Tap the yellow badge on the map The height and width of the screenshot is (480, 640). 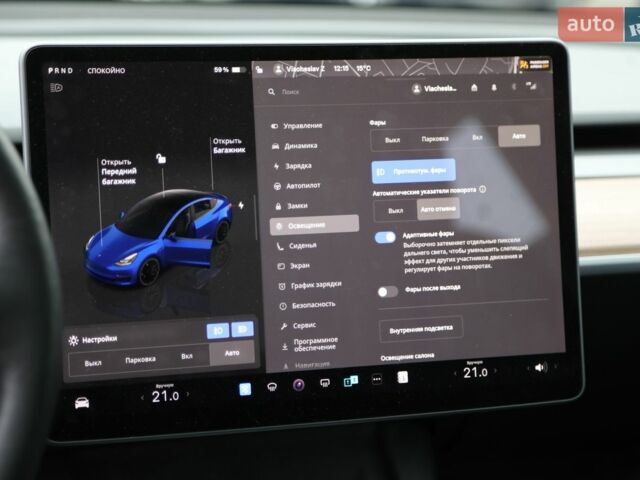[534, 64]
